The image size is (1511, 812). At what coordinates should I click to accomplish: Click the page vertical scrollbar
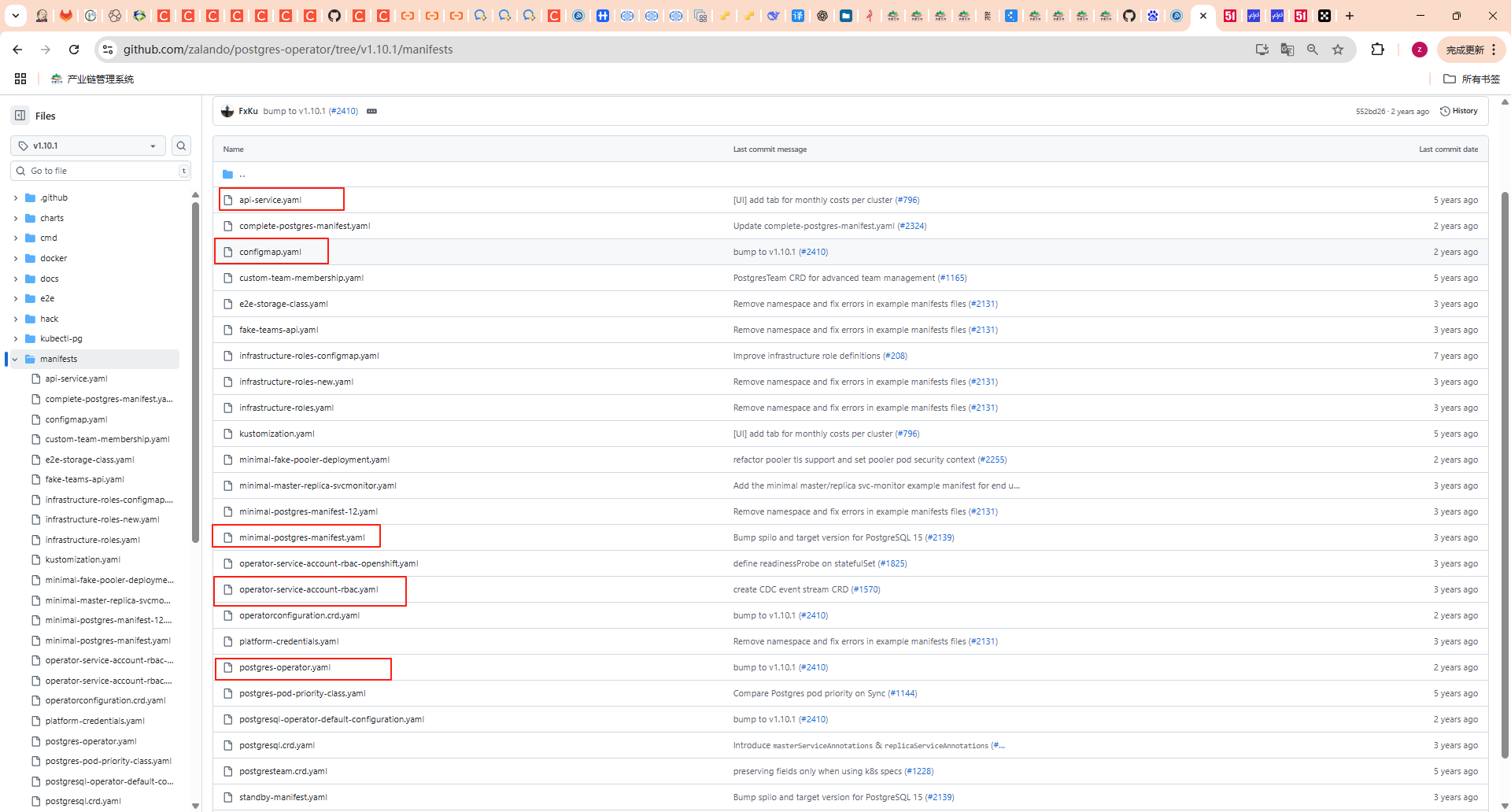tap(1505, 476)
